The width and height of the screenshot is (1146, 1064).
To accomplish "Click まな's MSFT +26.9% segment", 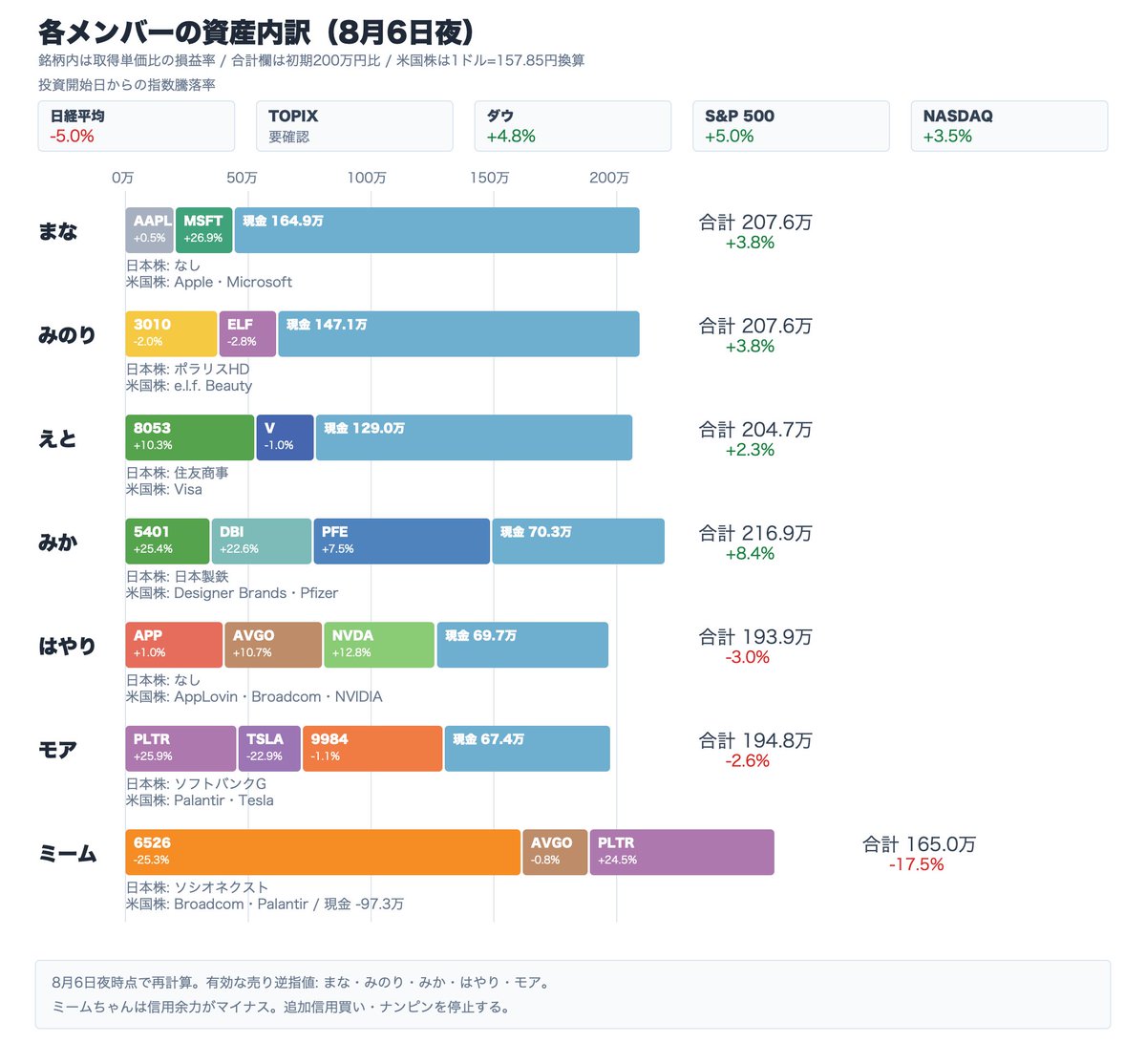I will click(x=204, y=230).
